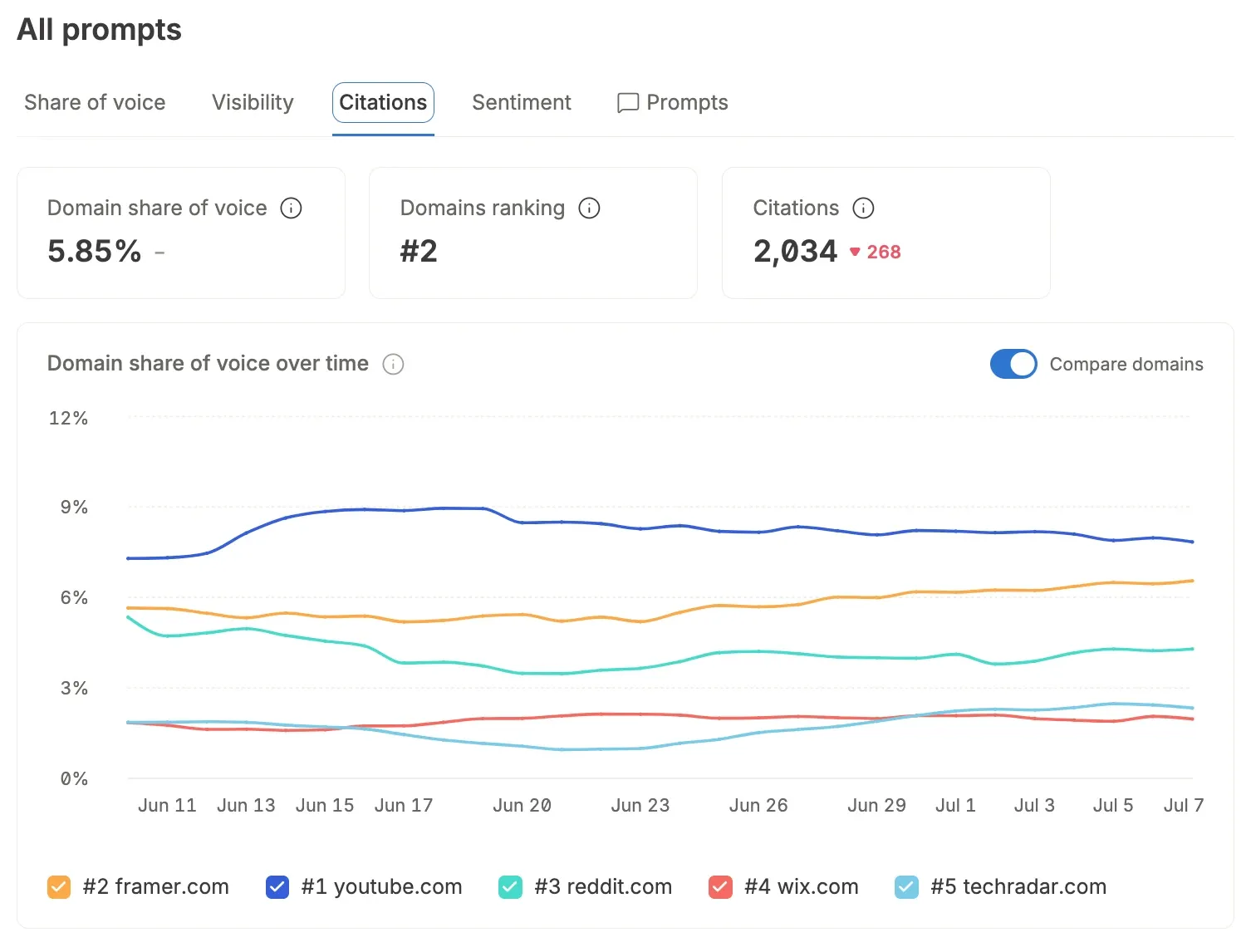
Task: Uncheck the youtube.com legend checkbox
Action: (277, 887)
